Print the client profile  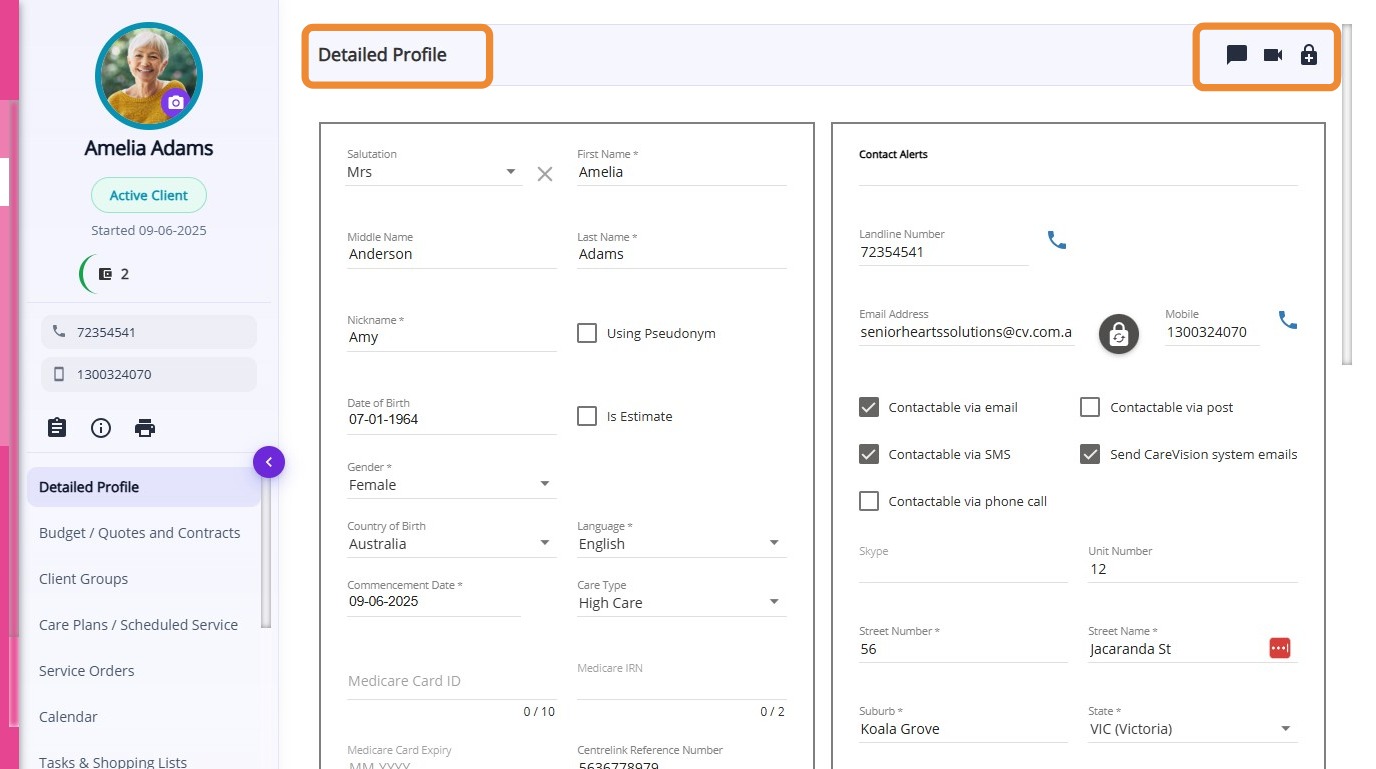click(145, 428)
